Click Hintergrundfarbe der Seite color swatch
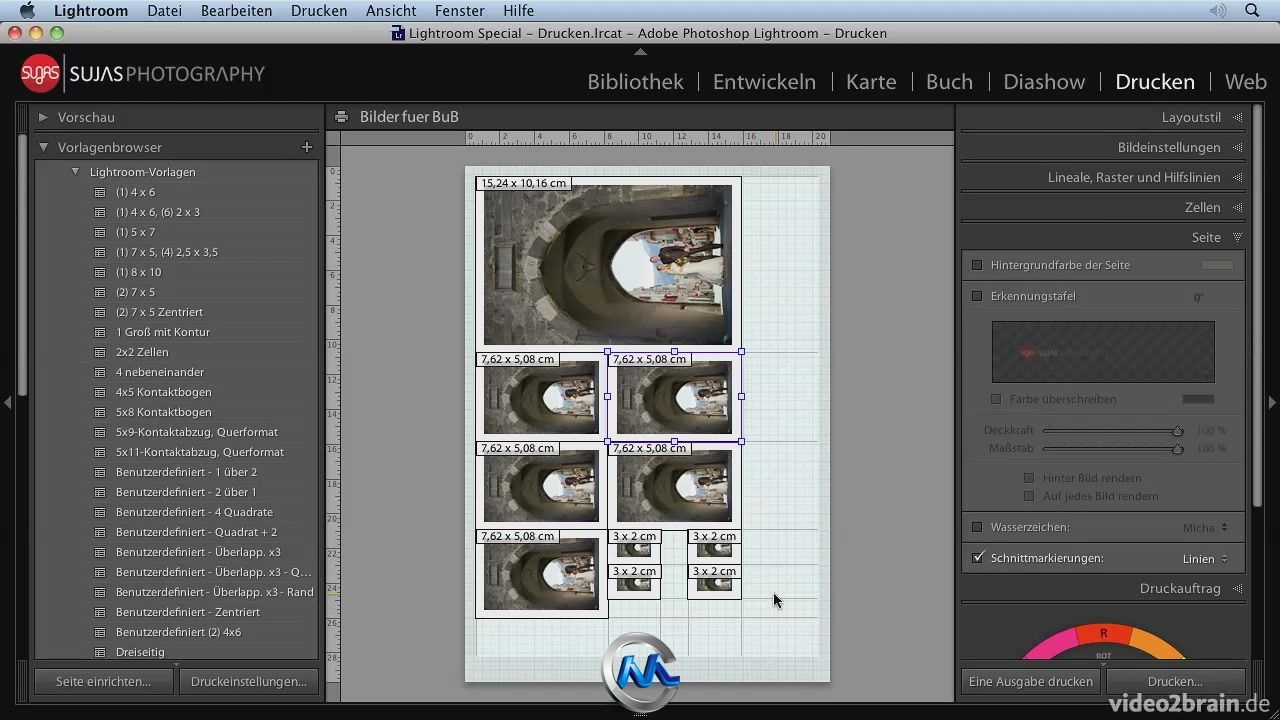1280x720 pixels. [1217, 265]
